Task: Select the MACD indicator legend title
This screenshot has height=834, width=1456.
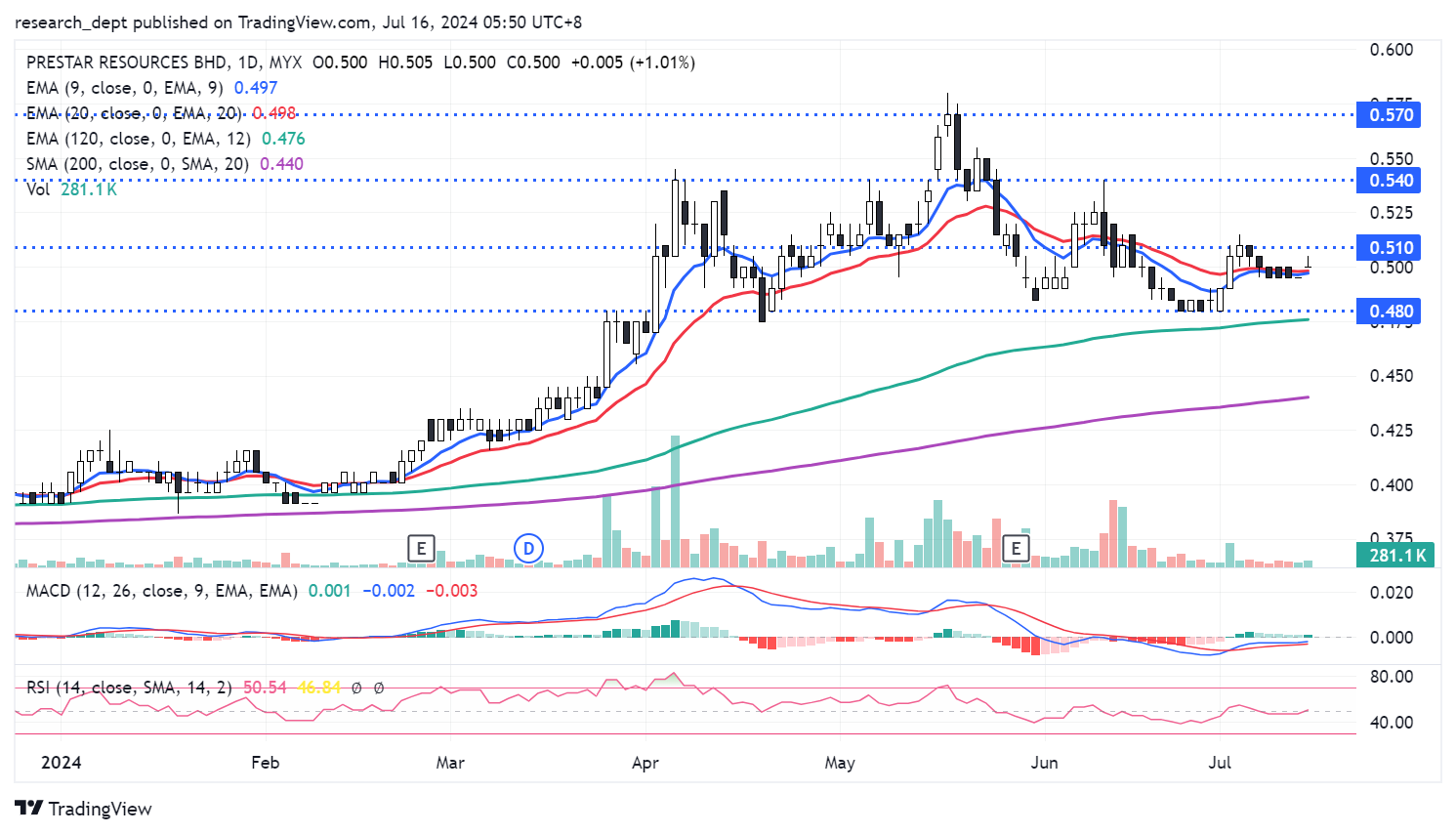Action: (x=161, y=591)
